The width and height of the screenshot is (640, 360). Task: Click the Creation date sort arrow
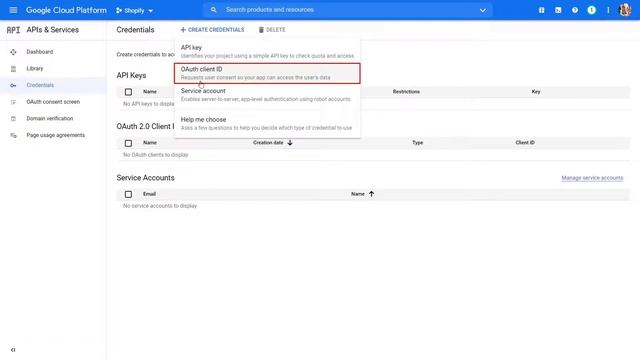290,143
